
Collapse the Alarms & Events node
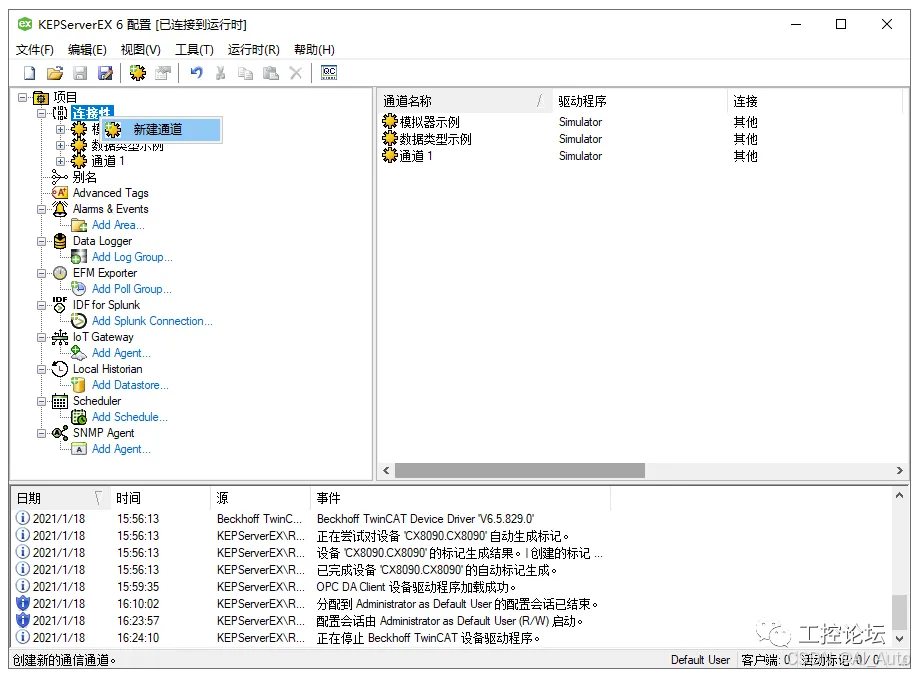tap(41, 209)
